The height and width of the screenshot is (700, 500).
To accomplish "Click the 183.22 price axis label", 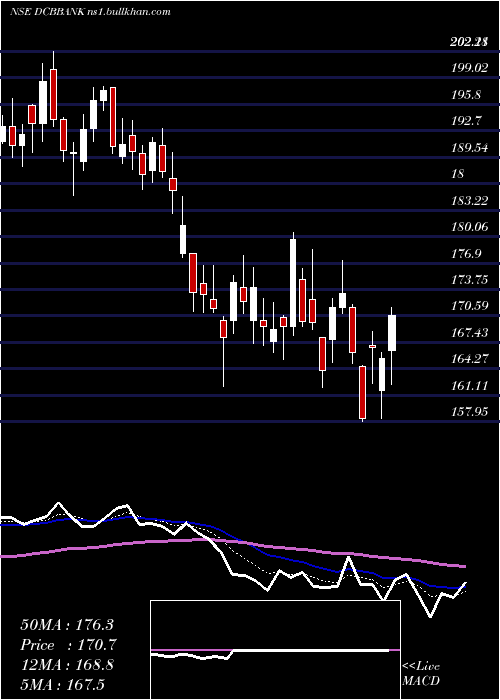I will [x=470, y=200].
